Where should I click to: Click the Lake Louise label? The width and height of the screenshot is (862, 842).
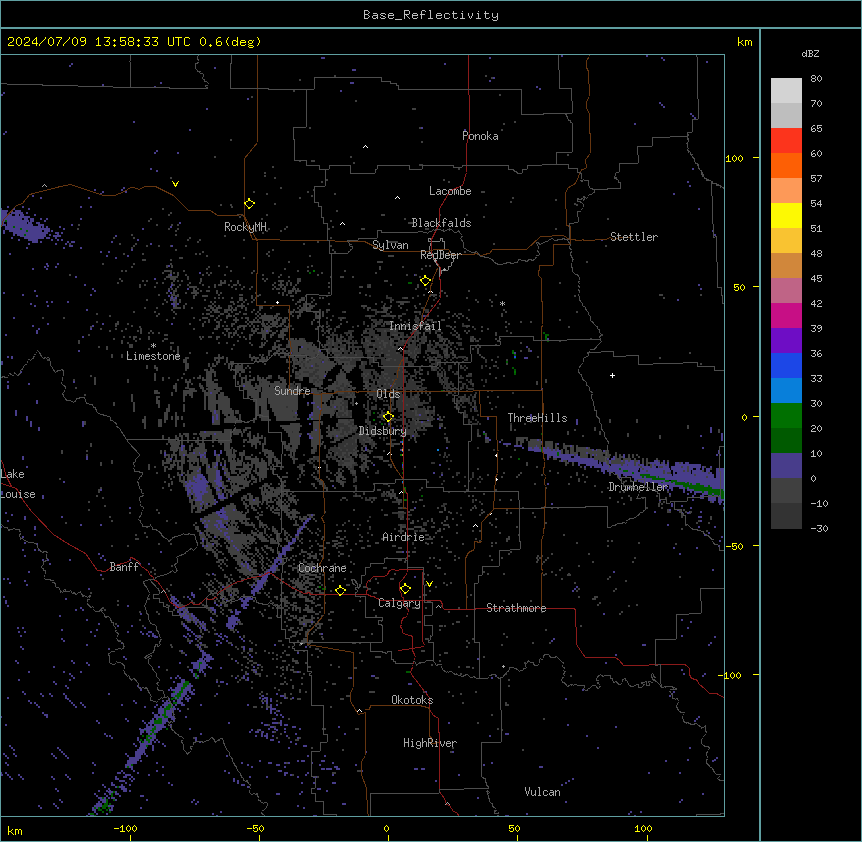tap(18, 484)
